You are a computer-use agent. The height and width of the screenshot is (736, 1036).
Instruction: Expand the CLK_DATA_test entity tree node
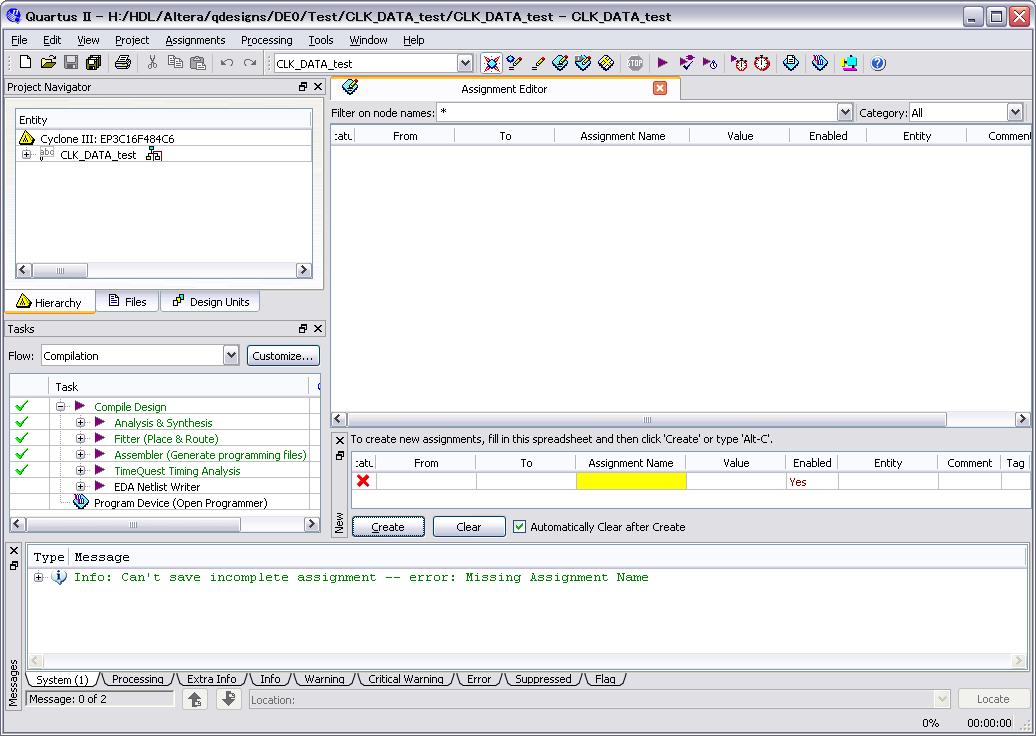(x=27, y=155)
